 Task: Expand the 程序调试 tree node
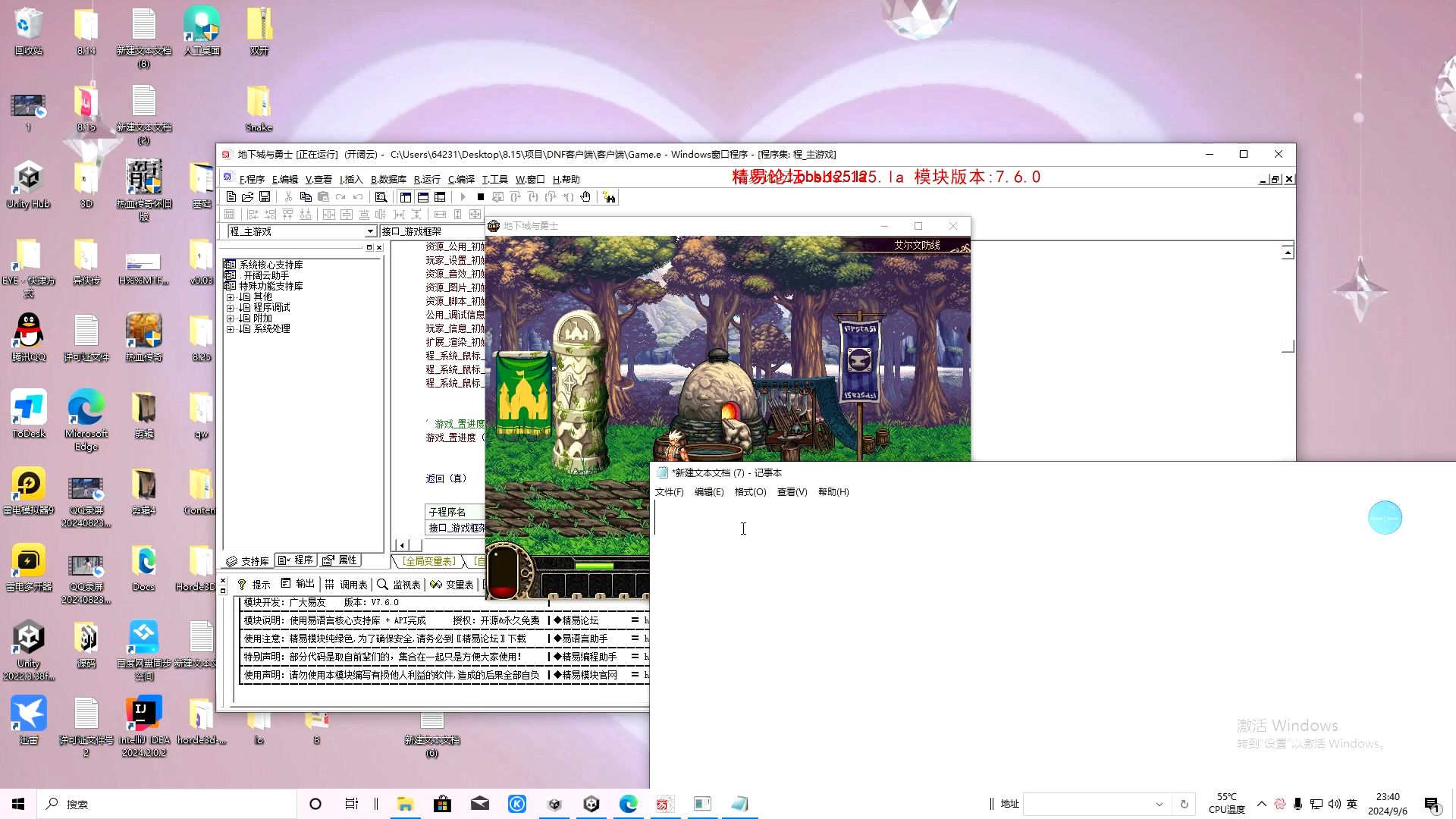[230, 308]
